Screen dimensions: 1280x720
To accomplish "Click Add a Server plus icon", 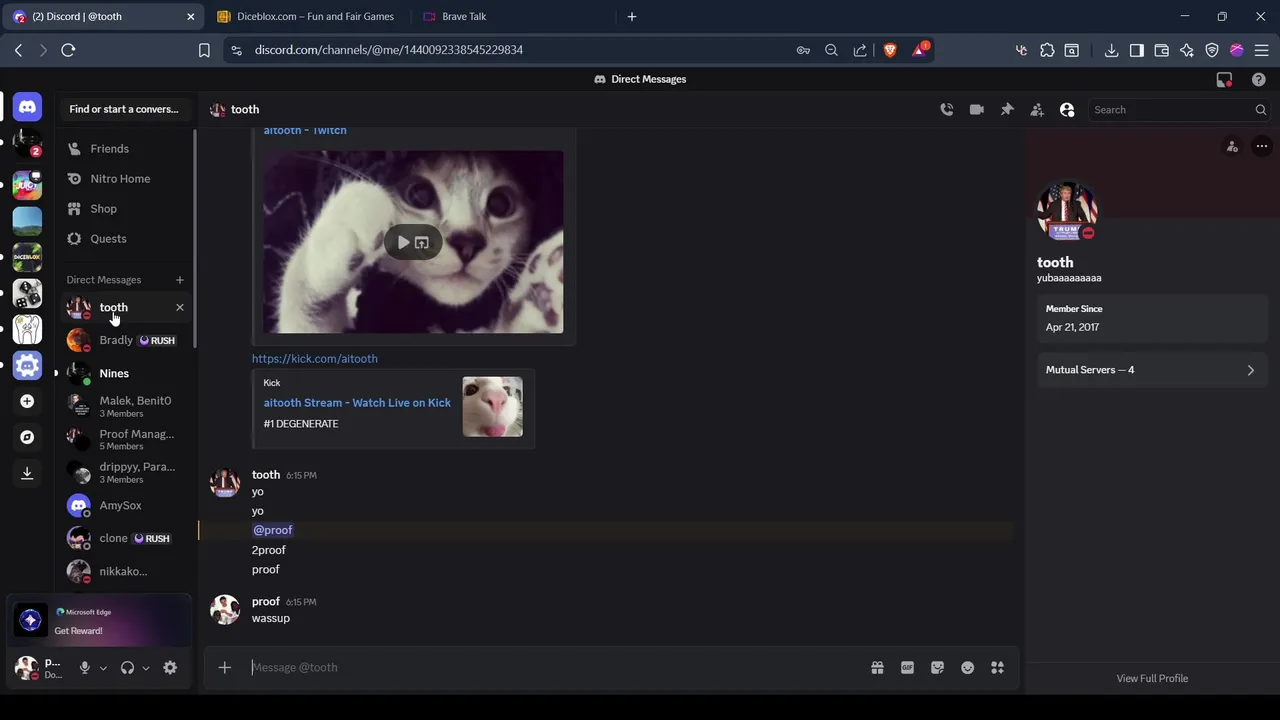I will [x=27, y=401].
